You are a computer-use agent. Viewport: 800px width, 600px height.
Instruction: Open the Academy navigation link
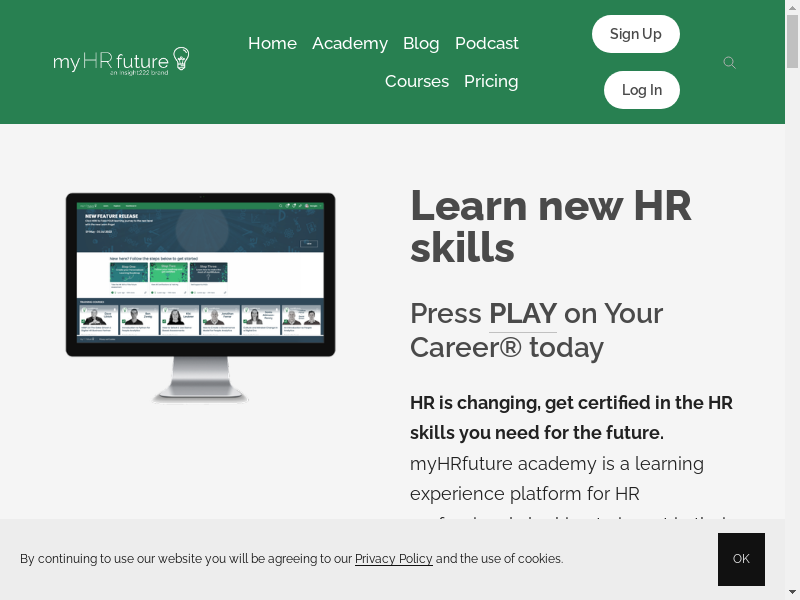[x=349, y=43]
